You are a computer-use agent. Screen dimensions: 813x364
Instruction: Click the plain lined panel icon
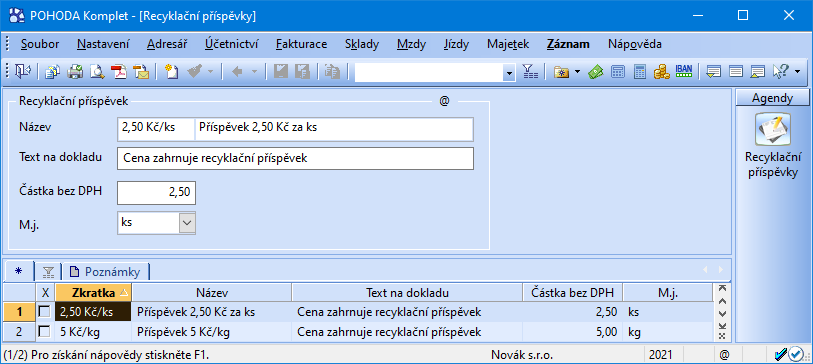(735, 72)
